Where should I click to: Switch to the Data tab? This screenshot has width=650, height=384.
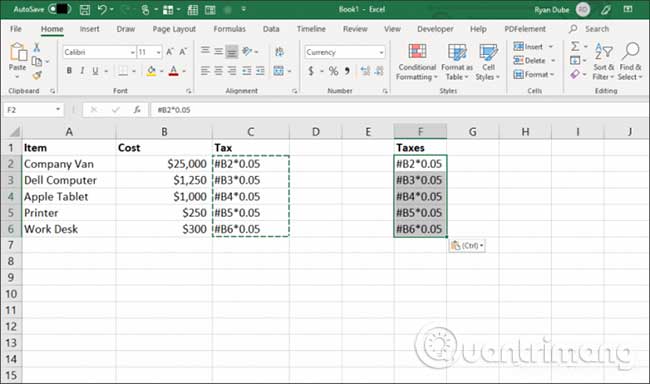pyautogui.click(x=271, y=29)
